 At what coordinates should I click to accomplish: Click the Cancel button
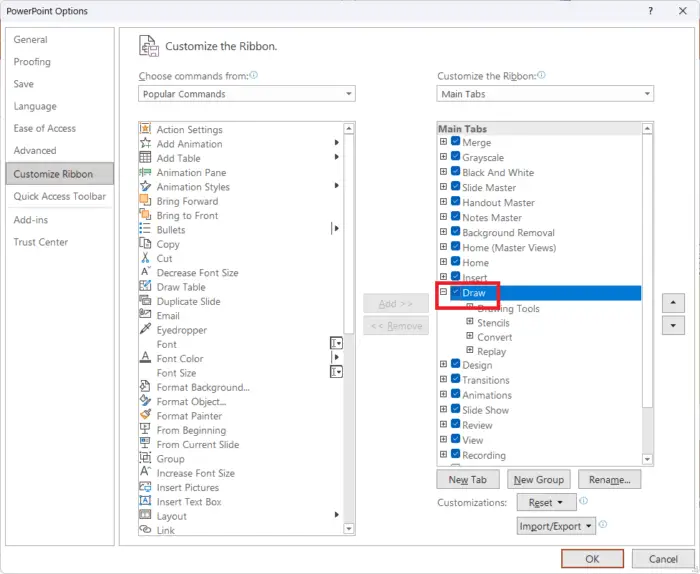[663, 559]
